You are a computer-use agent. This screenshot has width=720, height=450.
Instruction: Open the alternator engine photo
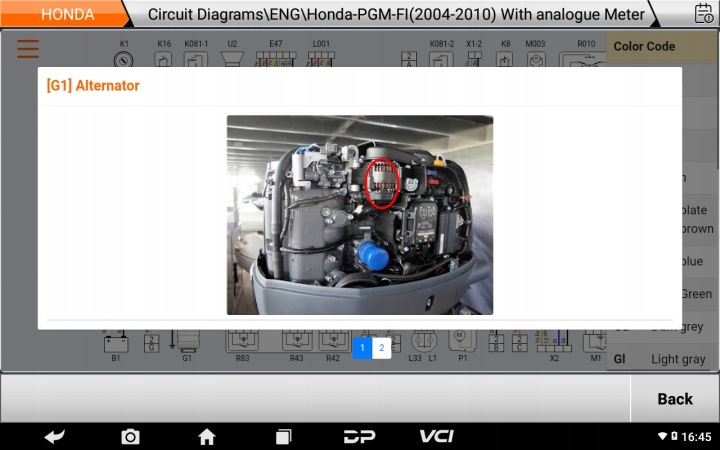[x=360, y=215]
